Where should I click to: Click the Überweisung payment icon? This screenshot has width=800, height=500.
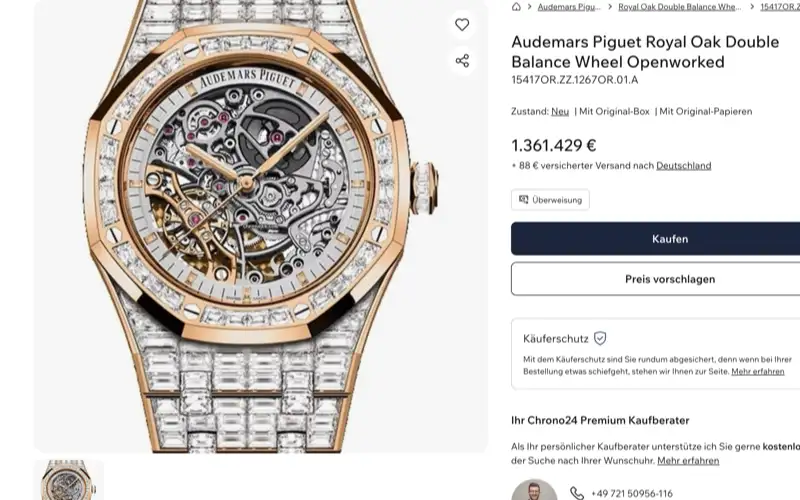click(523, 199)
